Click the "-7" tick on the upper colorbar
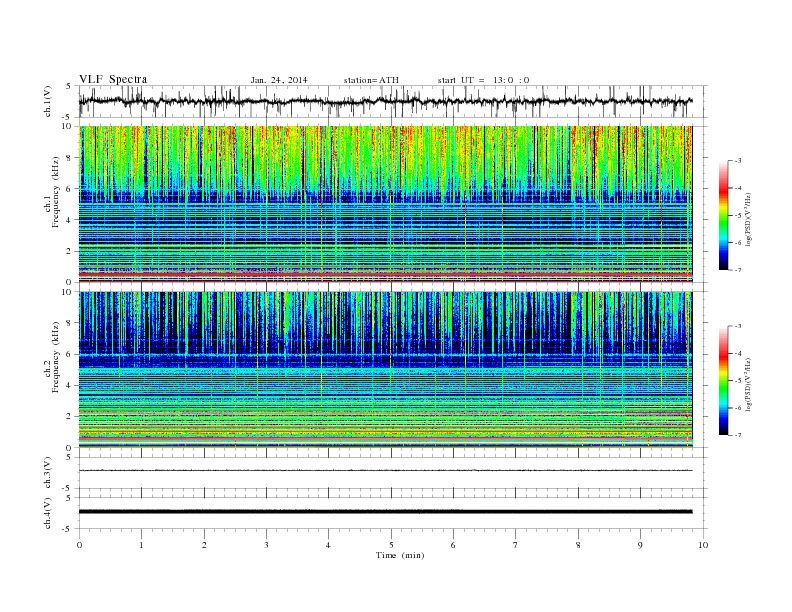The width and height of the screenshot is (792, 612). pos(738,270)
